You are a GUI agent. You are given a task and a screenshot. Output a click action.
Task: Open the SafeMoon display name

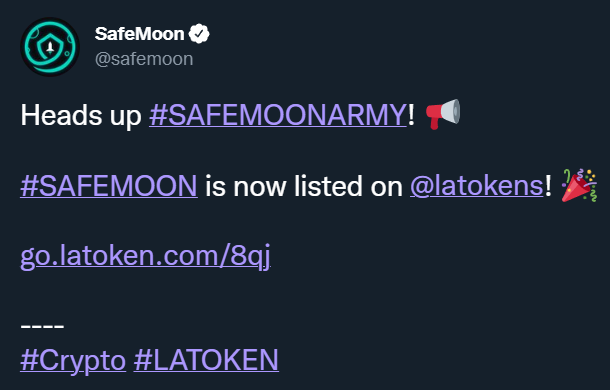coord(139,34)
